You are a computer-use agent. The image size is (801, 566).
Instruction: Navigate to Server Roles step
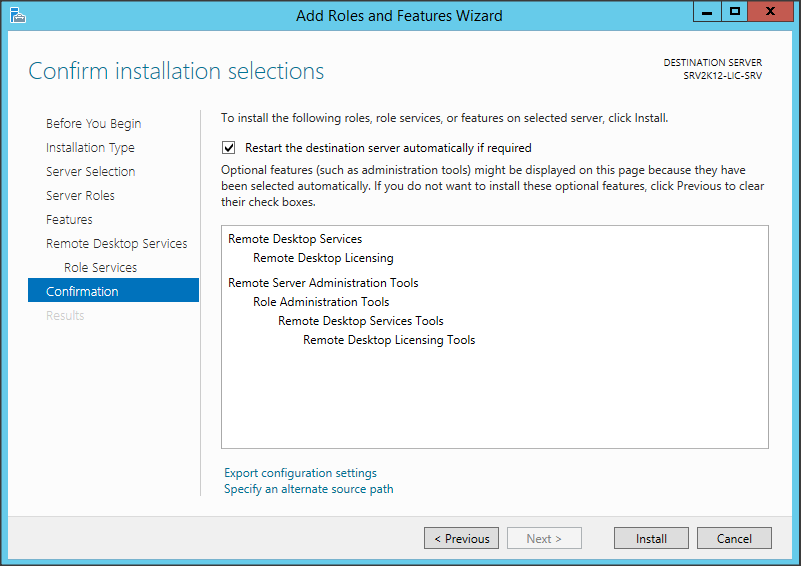pos(80,196)
